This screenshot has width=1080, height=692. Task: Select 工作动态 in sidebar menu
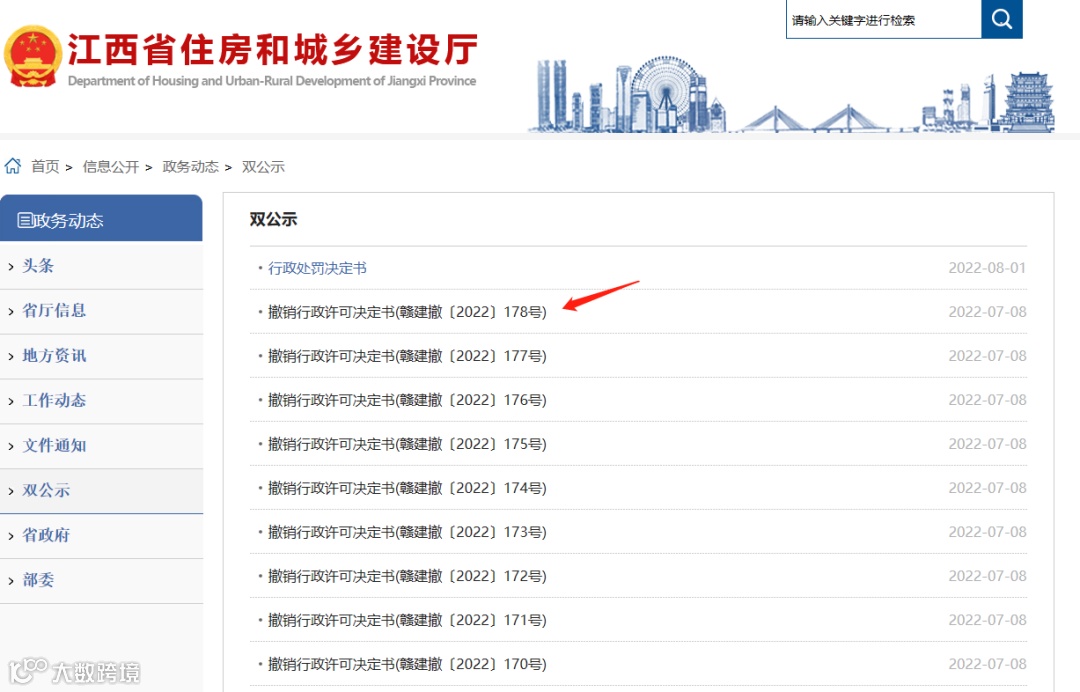tap(54, 400)
